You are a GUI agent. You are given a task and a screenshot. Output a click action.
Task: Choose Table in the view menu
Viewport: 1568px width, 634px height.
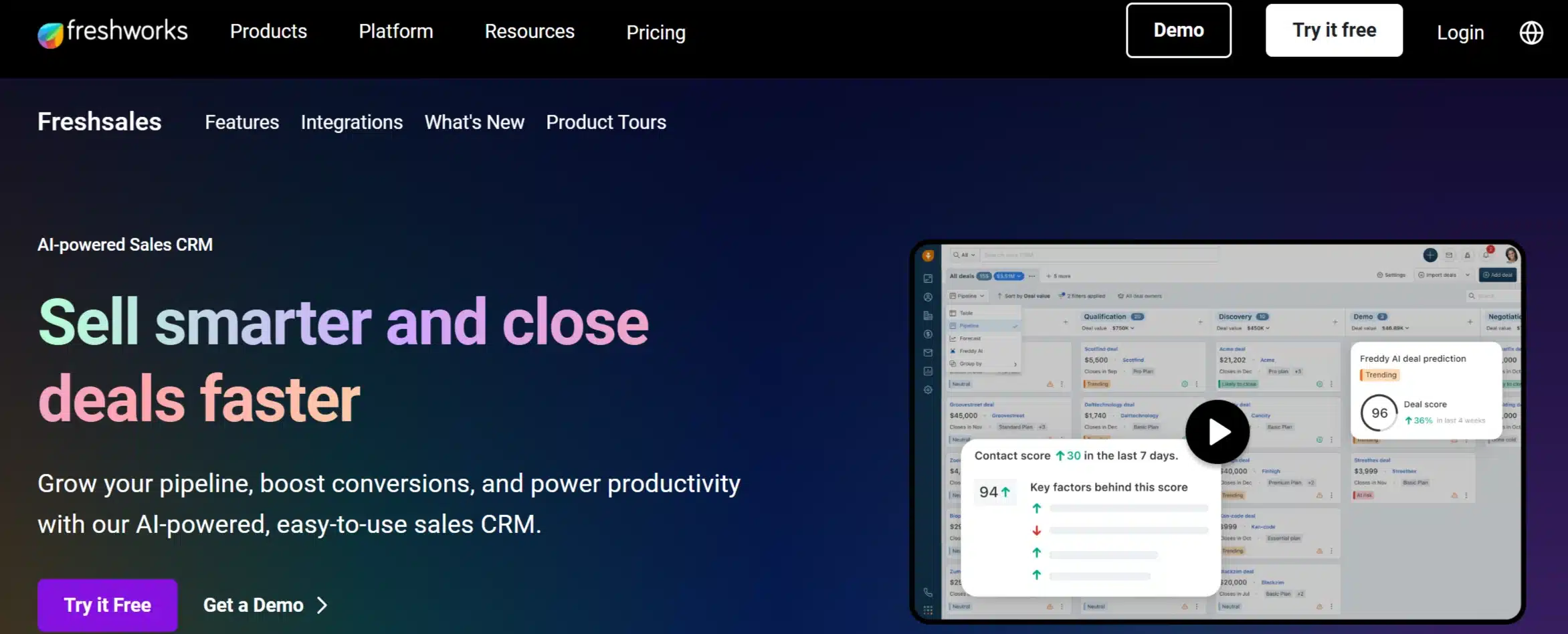[984, 313]
